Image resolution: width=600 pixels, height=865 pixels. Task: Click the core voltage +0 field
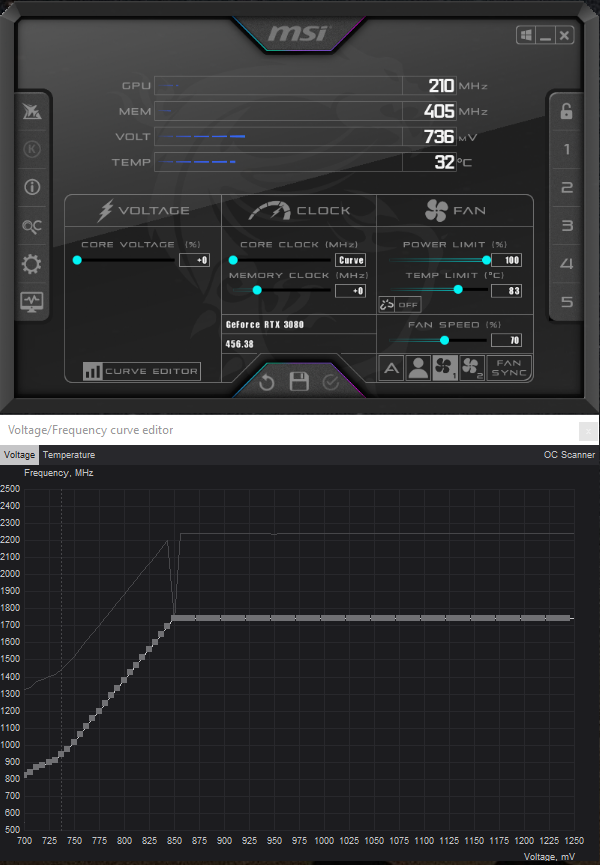tap(194, 260)
